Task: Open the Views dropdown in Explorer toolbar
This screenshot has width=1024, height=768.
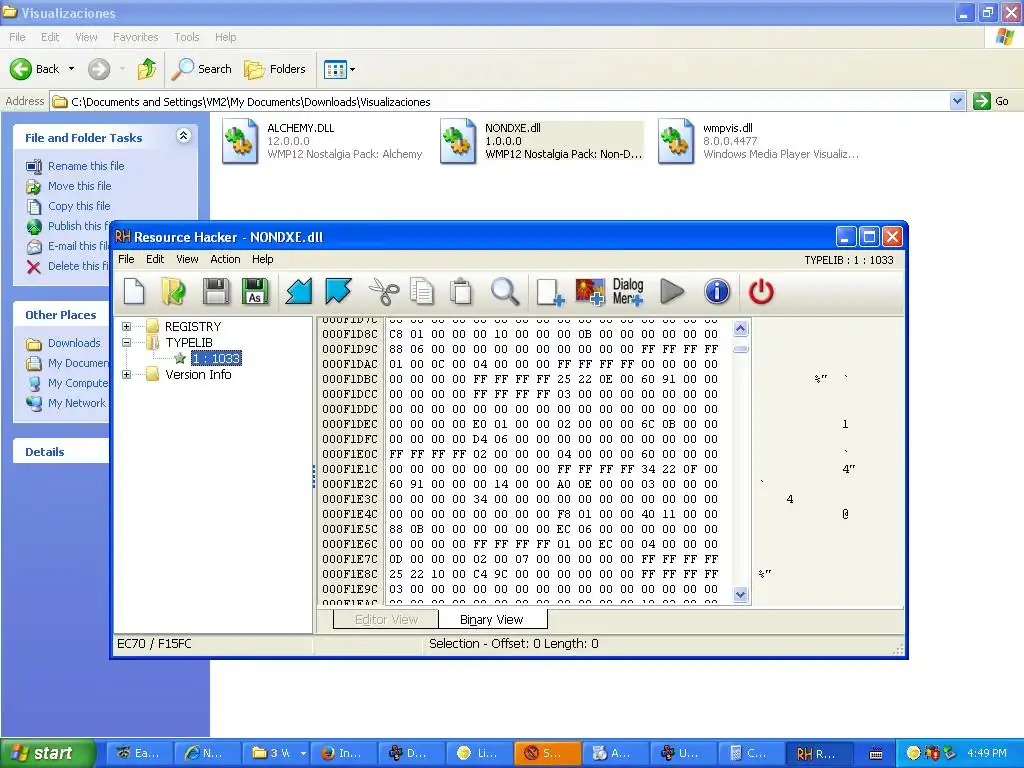Action: coord(340,69)
